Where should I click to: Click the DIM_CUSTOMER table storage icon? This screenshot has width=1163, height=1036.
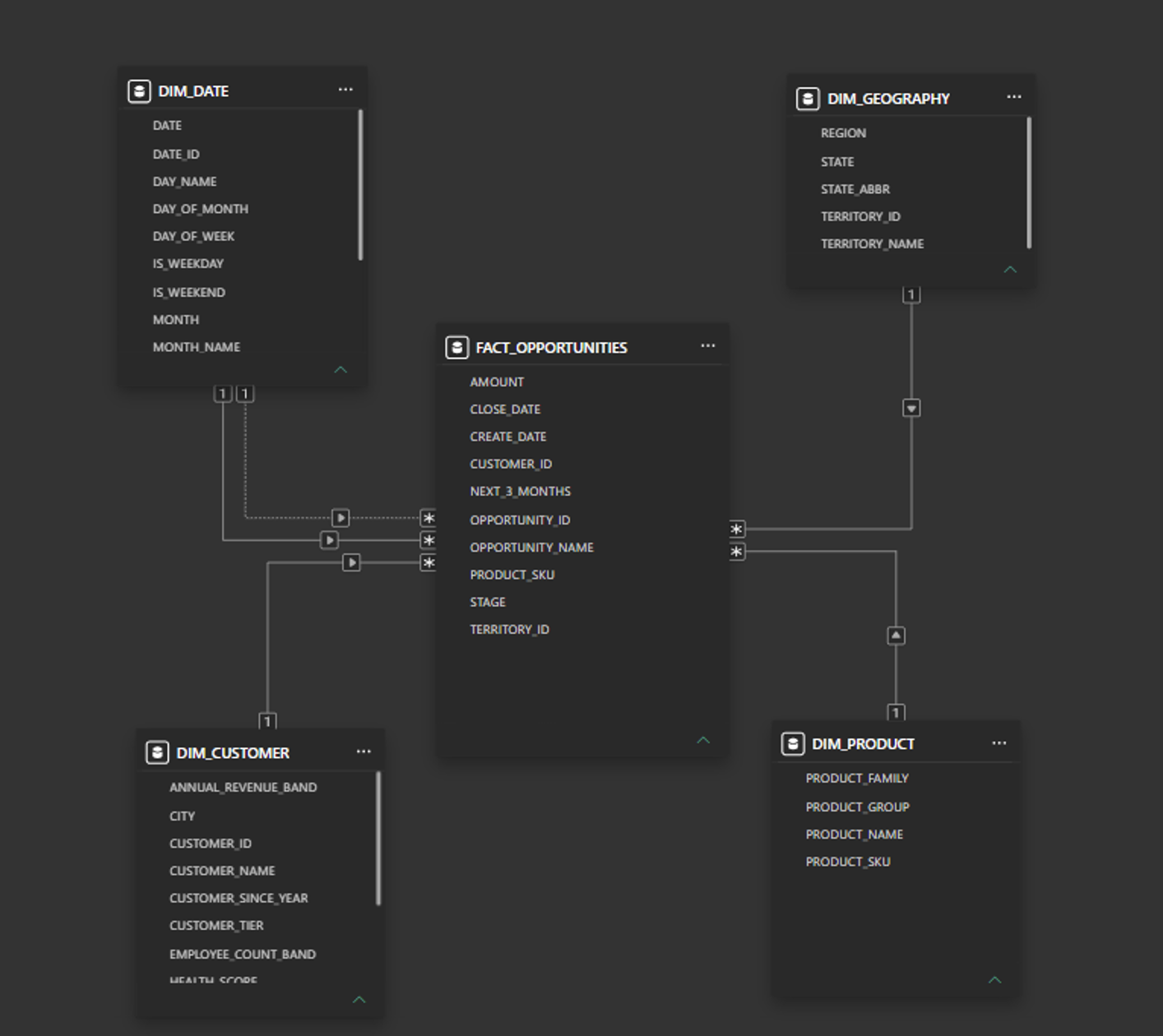pos(157,752)
